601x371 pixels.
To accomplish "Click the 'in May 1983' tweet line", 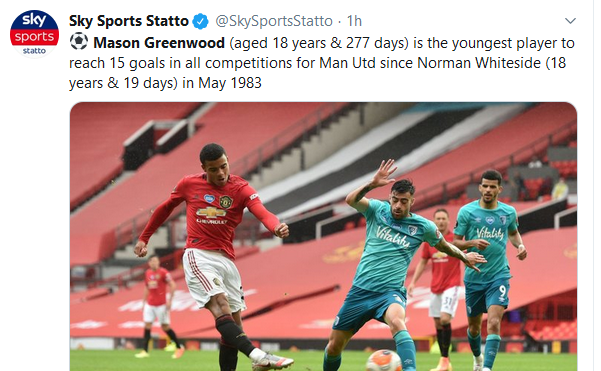I will 222,83.
